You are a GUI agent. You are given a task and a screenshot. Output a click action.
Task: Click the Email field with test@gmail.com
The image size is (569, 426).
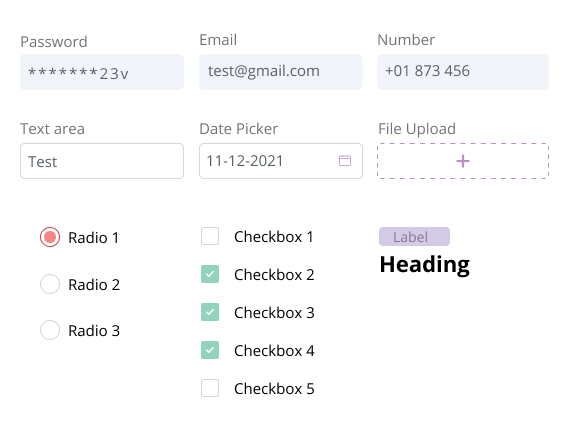[x=281, y=72]
